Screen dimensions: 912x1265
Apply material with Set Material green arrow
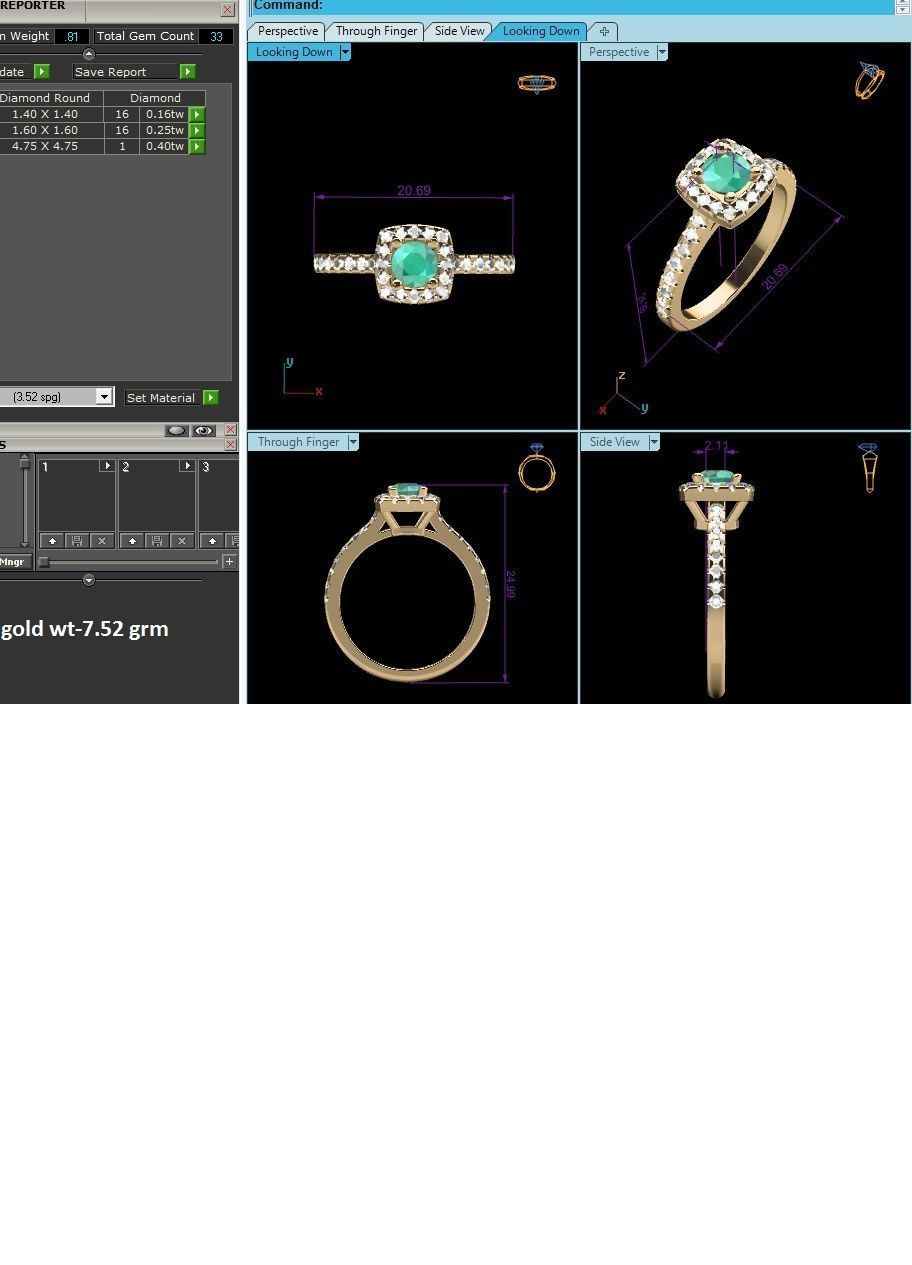[211, 398]
